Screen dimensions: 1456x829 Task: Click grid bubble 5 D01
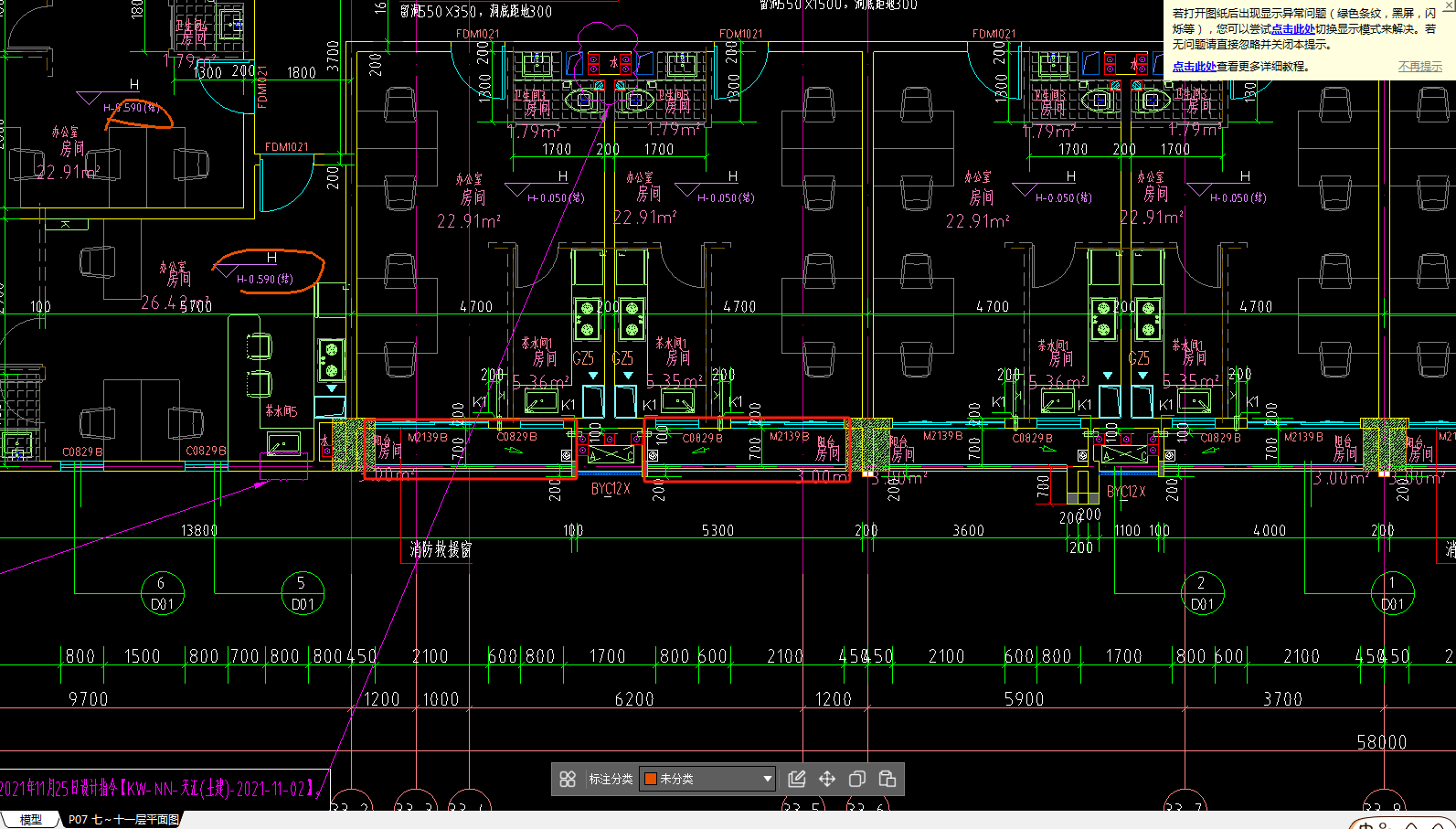click(302, 593)
